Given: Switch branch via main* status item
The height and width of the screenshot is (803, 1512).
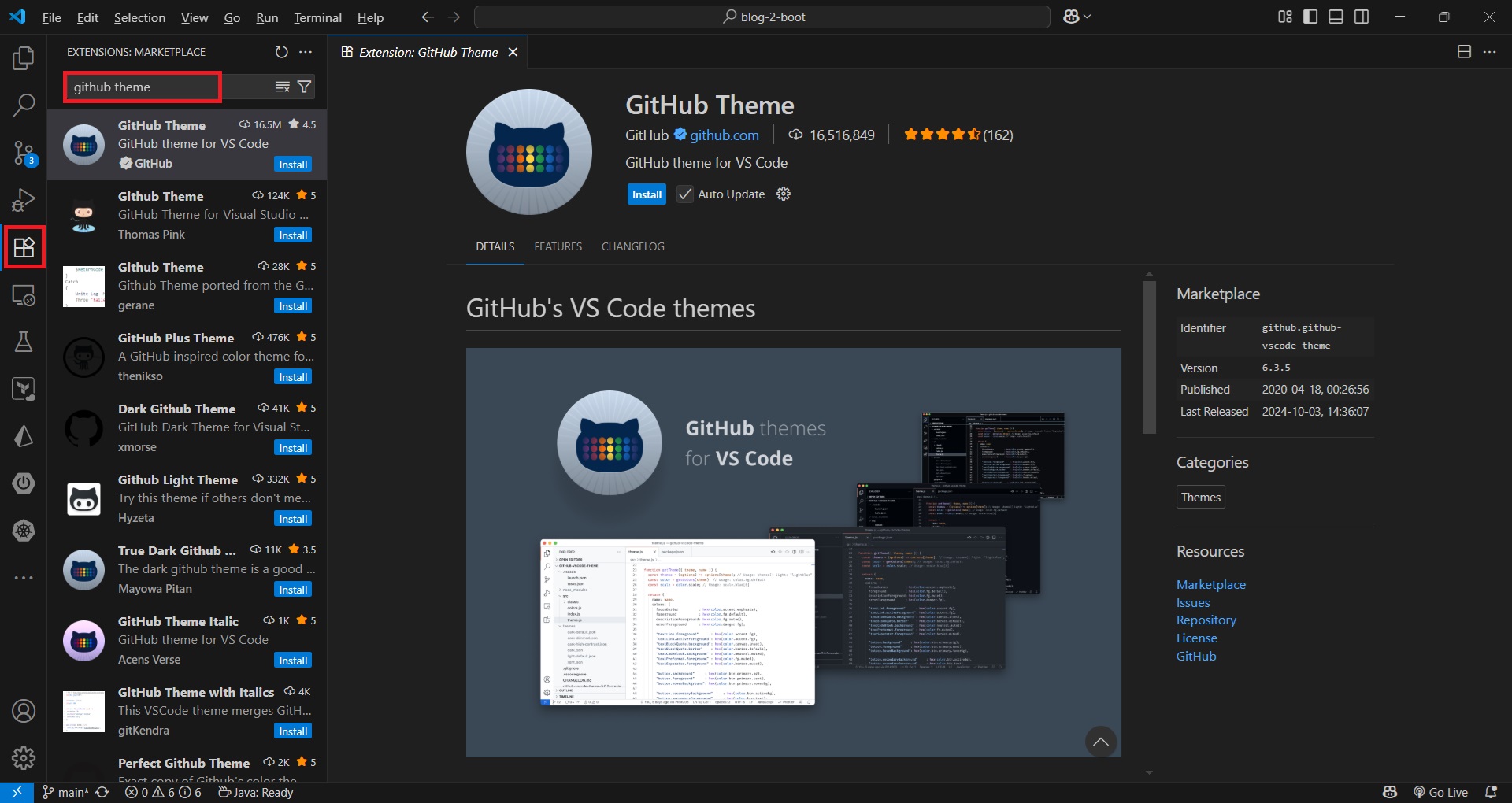Looking at the screenshot, I should click(x=65, y=792).
